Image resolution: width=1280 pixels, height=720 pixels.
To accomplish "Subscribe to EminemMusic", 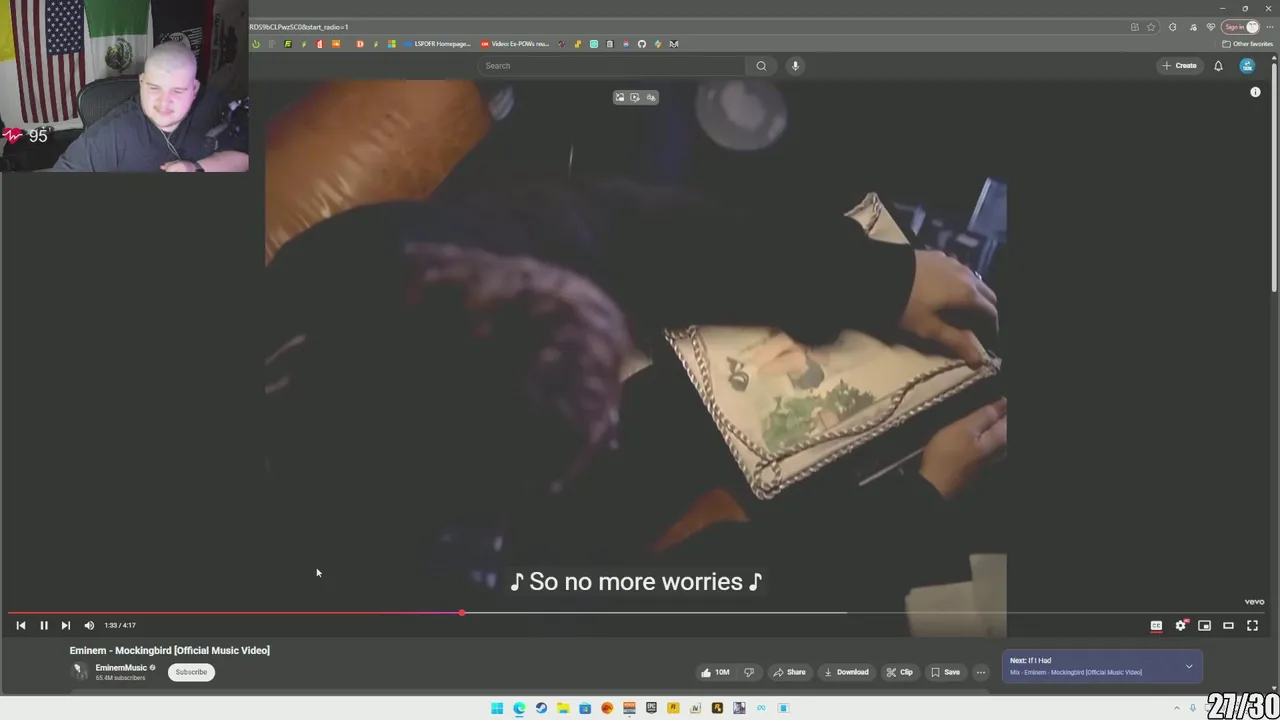I will click(x=191, y=672).
